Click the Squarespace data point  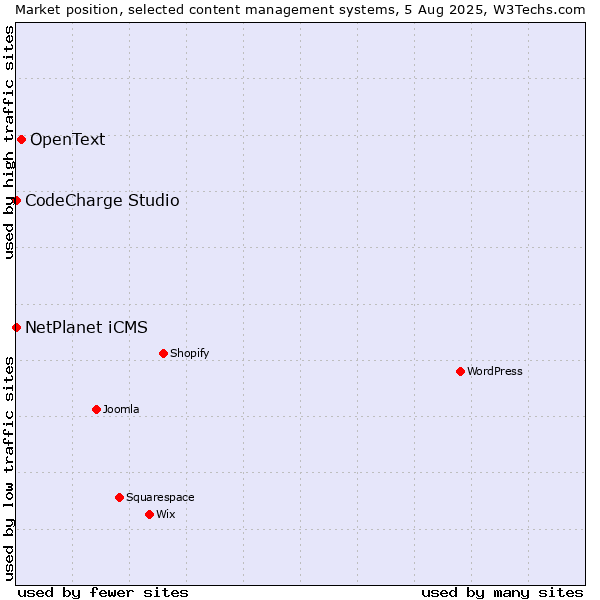tap(119, 497)
